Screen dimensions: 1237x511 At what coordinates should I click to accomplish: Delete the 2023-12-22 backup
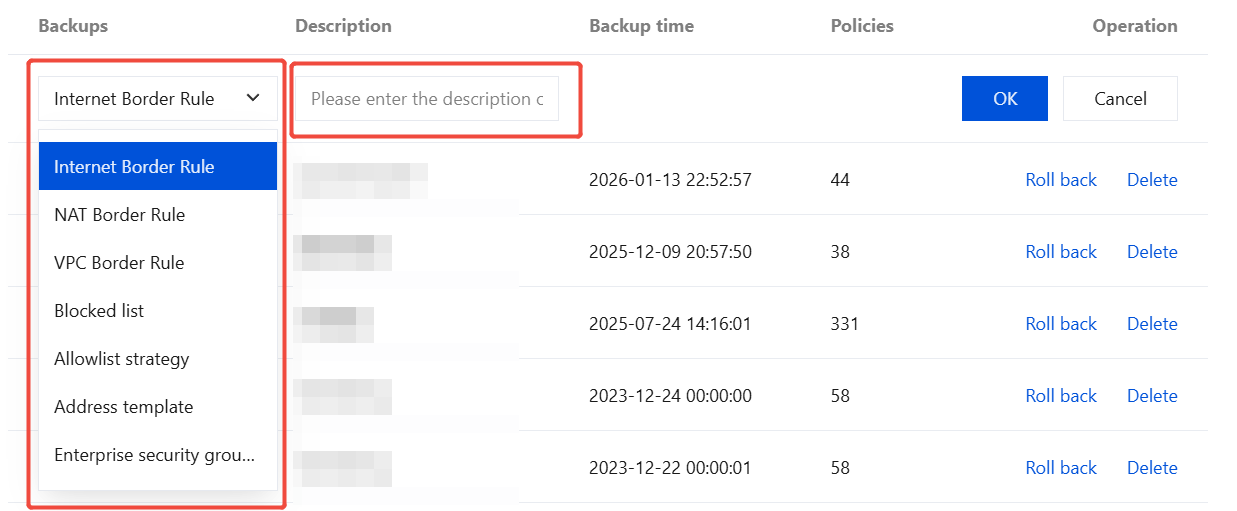pos(1152,468)
